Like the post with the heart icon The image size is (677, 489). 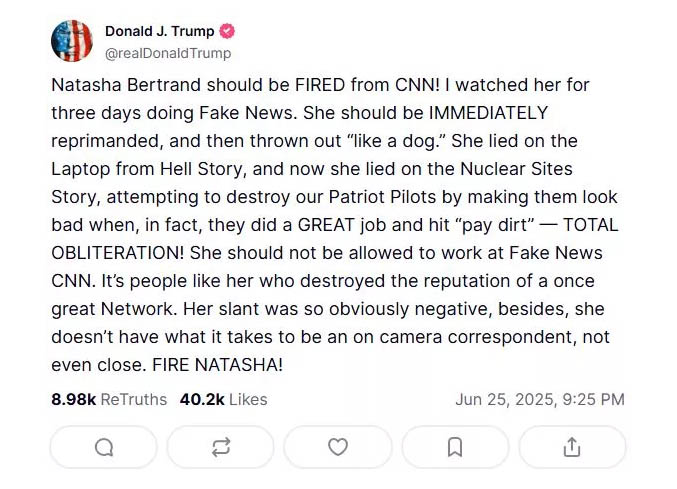(x=338, y=447)
